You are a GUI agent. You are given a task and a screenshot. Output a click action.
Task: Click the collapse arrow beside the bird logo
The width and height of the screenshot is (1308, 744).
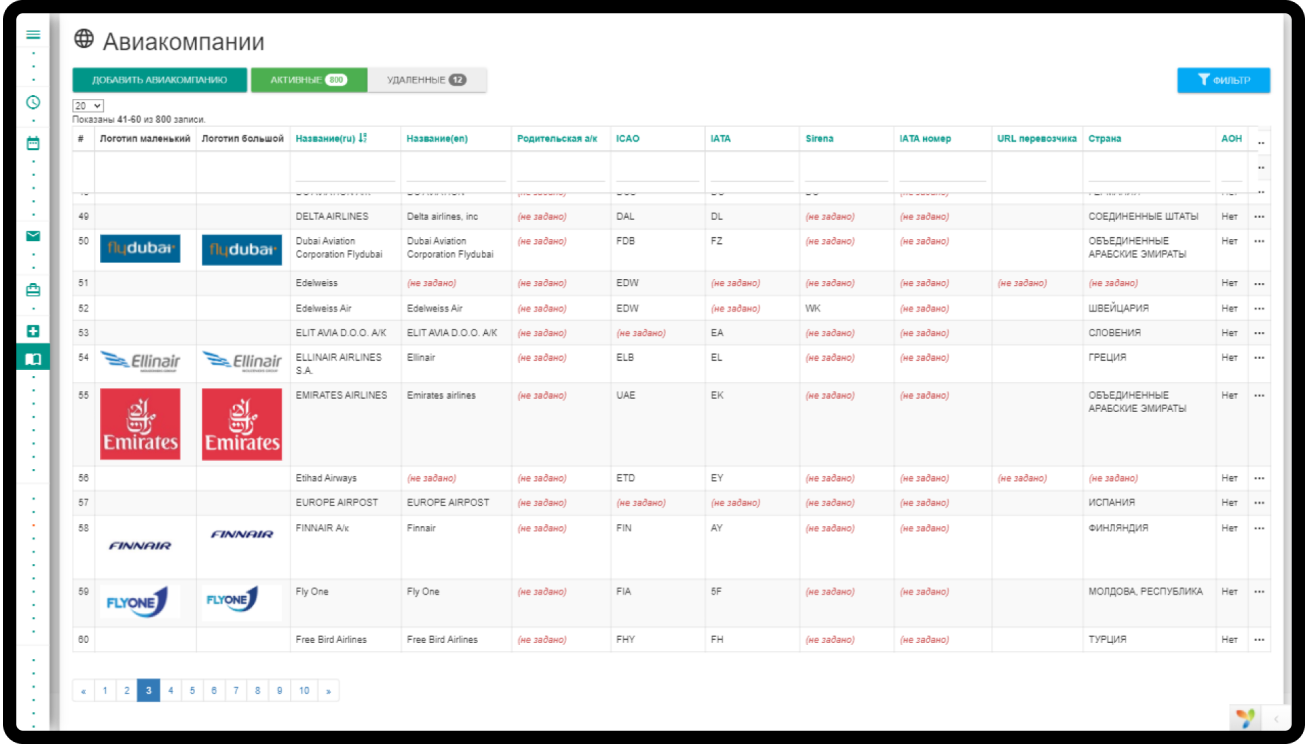(x=1276, y=719)
